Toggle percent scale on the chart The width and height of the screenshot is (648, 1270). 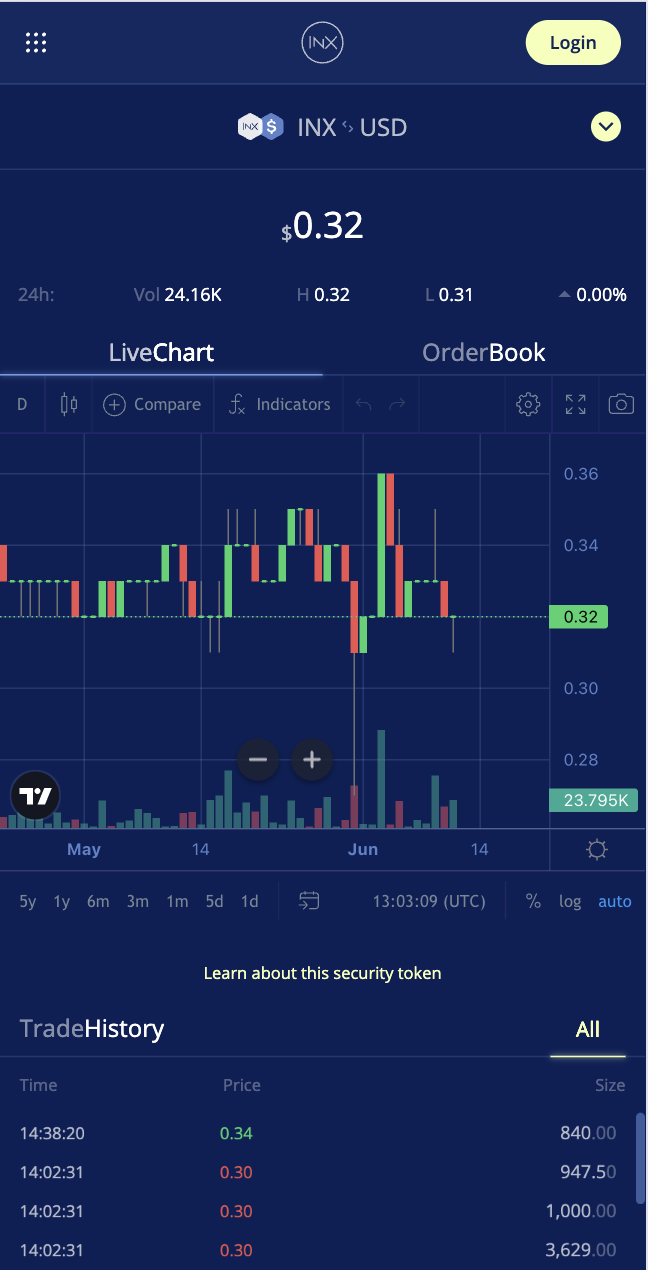tap(533, 901)
